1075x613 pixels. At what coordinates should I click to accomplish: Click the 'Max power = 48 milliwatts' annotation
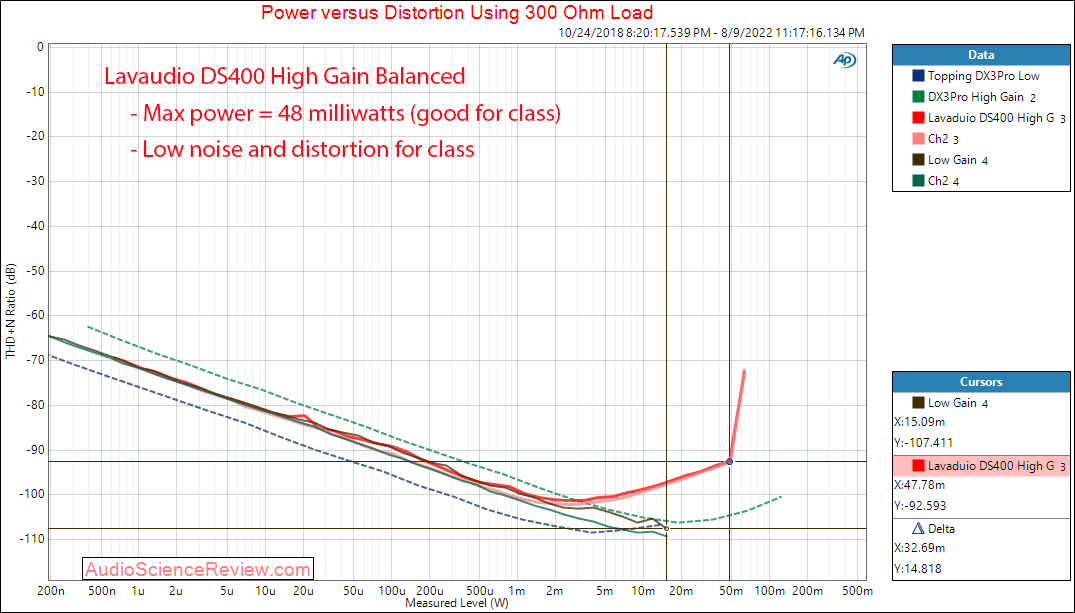click(x=346, y=112)
